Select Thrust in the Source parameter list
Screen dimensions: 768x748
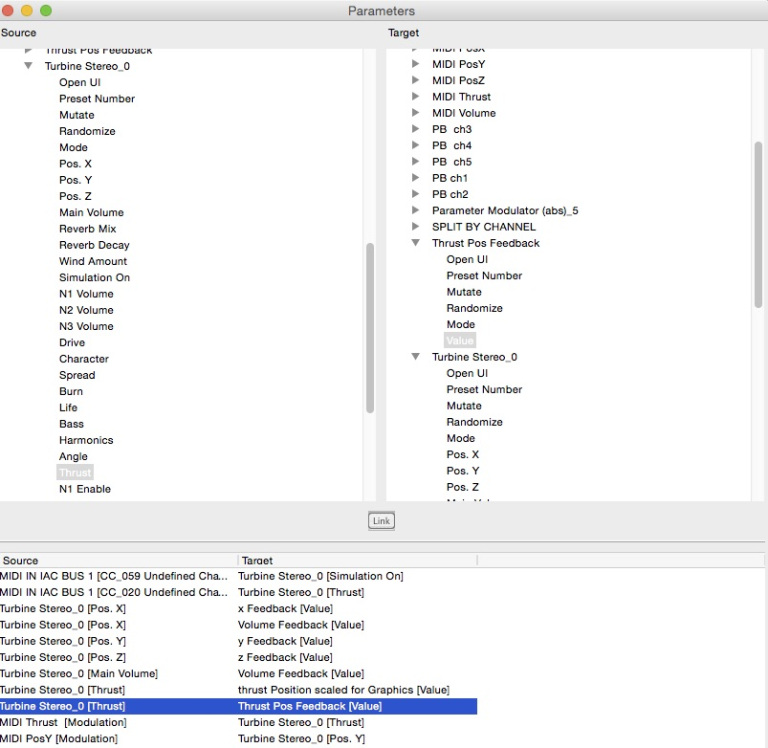pos(75,472)
